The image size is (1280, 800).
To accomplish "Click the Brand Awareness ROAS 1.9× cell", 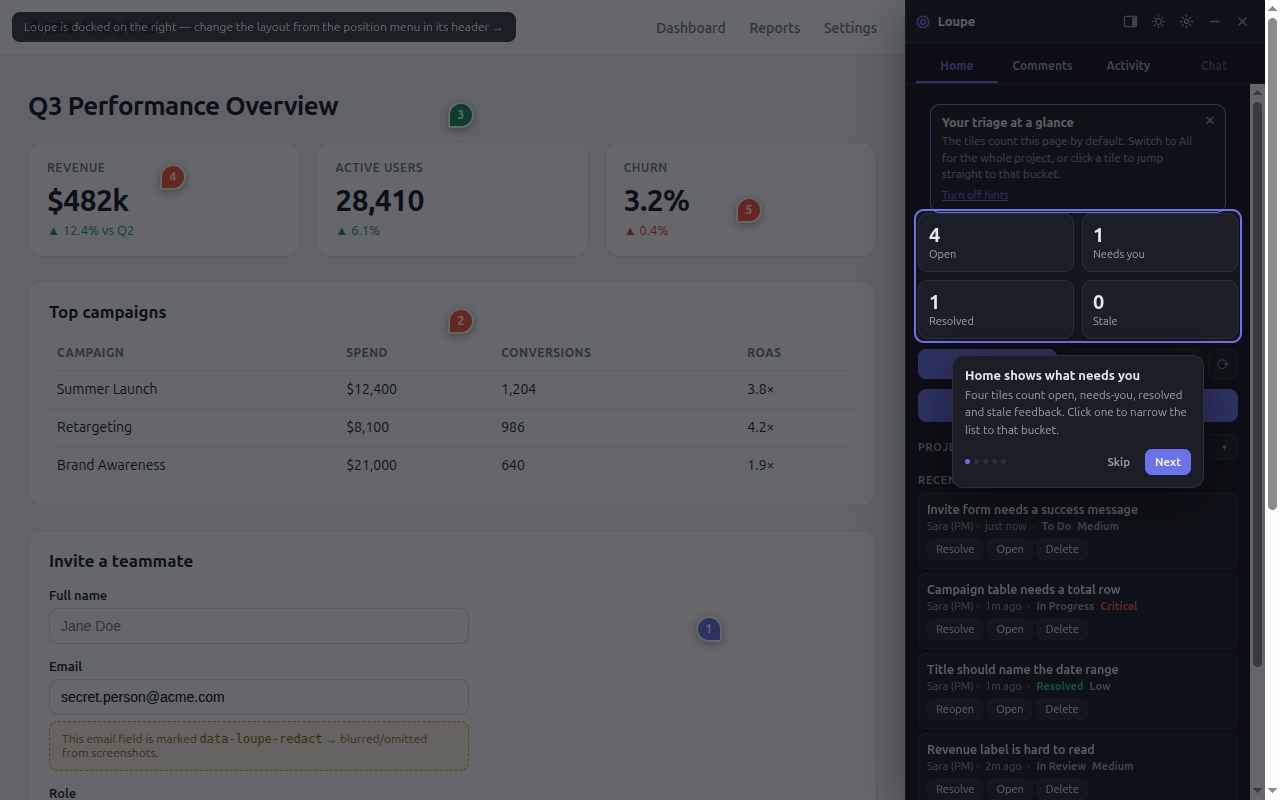I will 760,465.
